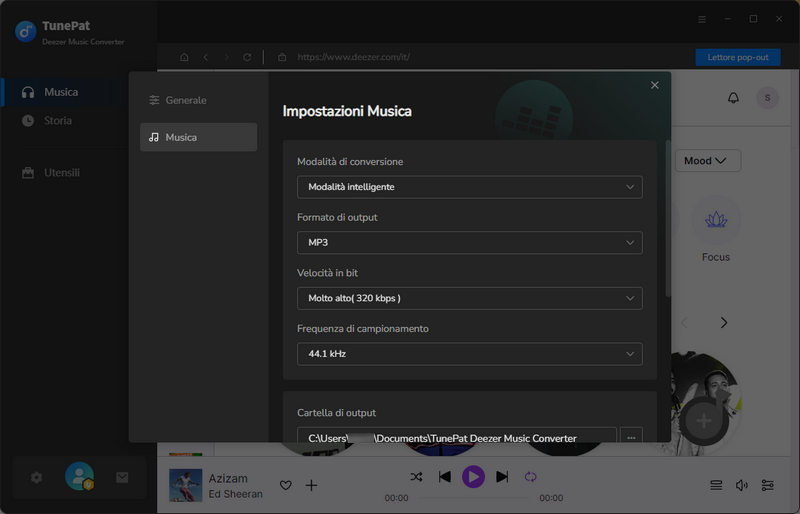Click the settings gear icon bottom-left
The width and height of the screenshot is (800, 514).
tap(36, 478)
